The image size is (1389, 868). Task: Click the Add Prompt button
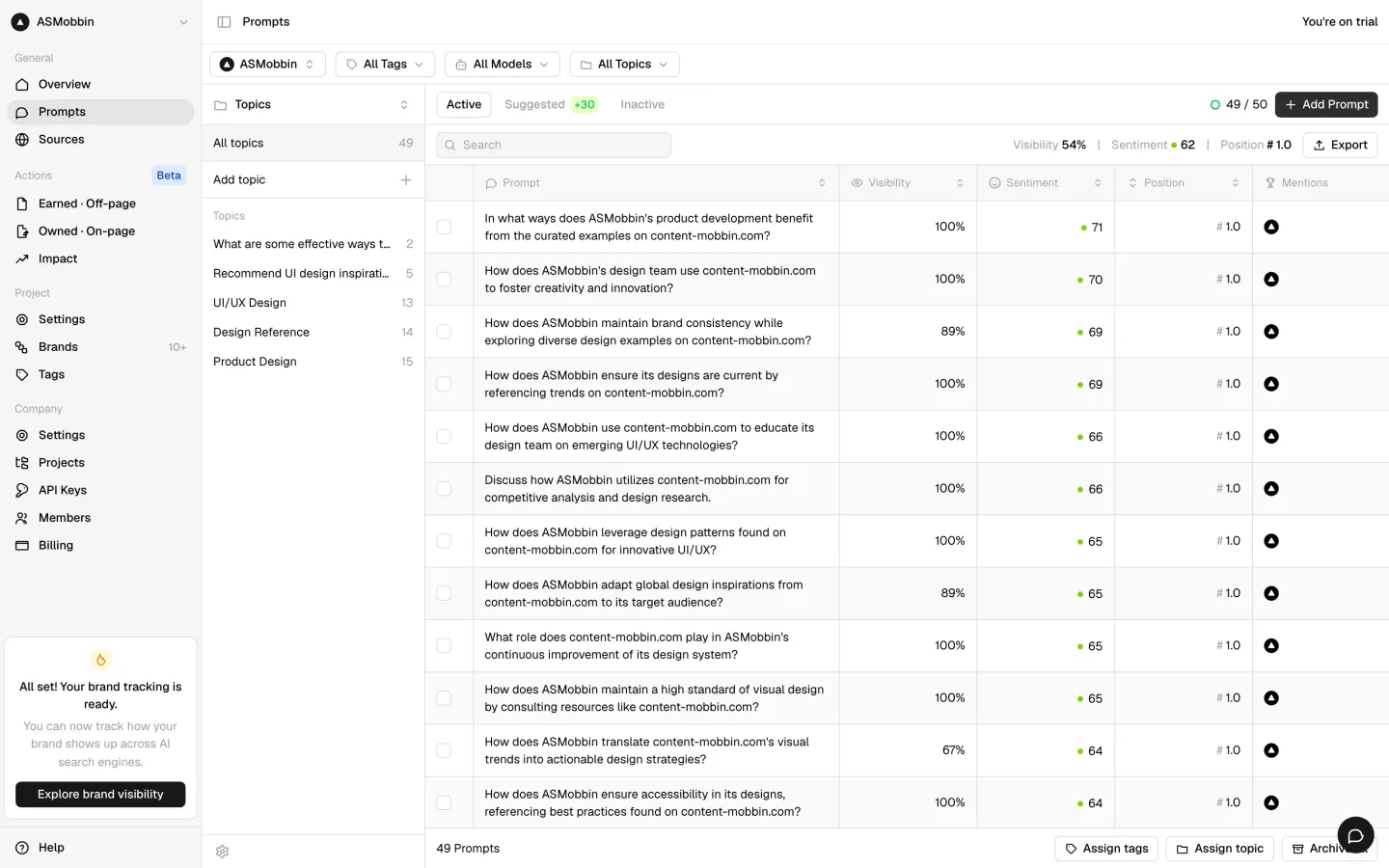[x=1326, y=104]
